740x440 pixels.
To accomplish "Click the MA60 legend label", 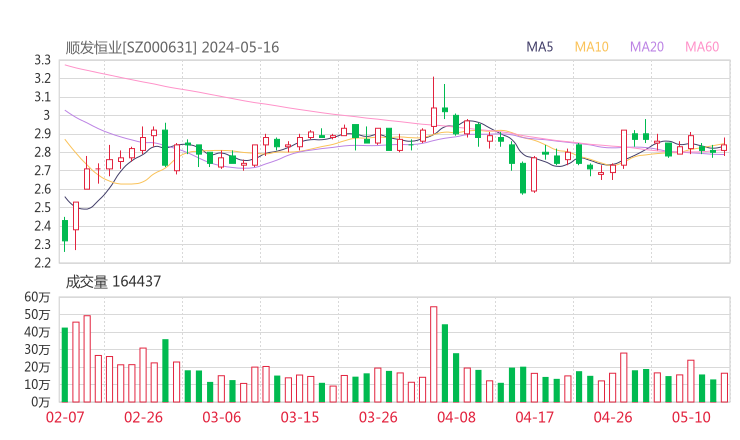I will [702, 47].
